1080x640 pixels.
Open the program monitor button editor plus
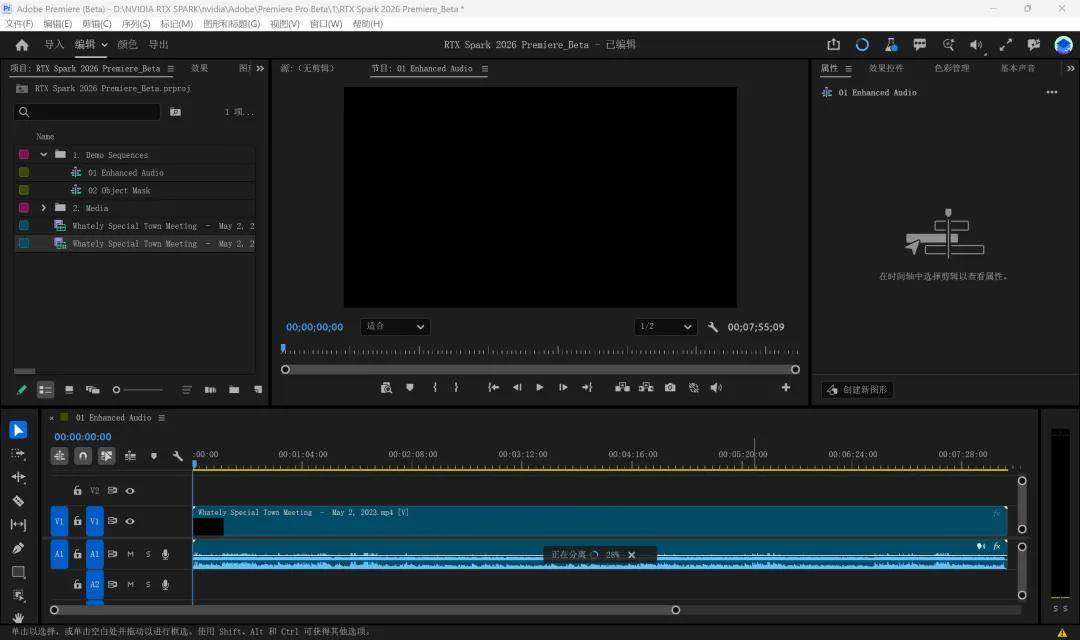tap(785, 388)
